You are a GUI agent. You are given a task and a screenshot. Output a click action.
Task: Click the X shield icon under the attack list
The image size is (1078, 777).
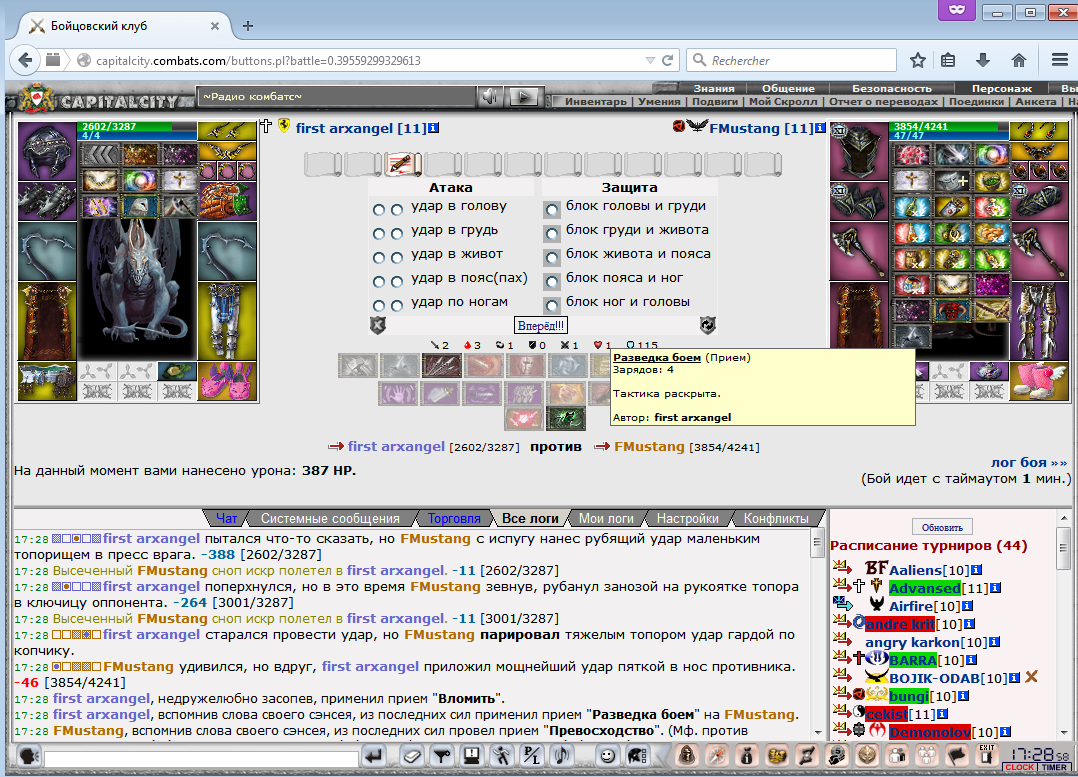pos(378,325)
